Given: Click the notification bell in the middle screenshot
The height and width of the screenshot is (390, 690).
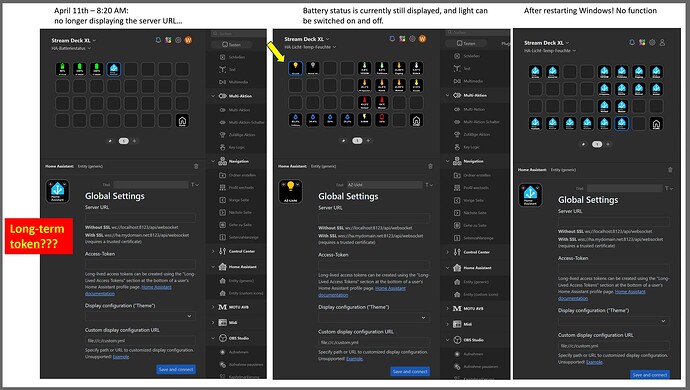Looking at the screenshot, I should [392, 39].
